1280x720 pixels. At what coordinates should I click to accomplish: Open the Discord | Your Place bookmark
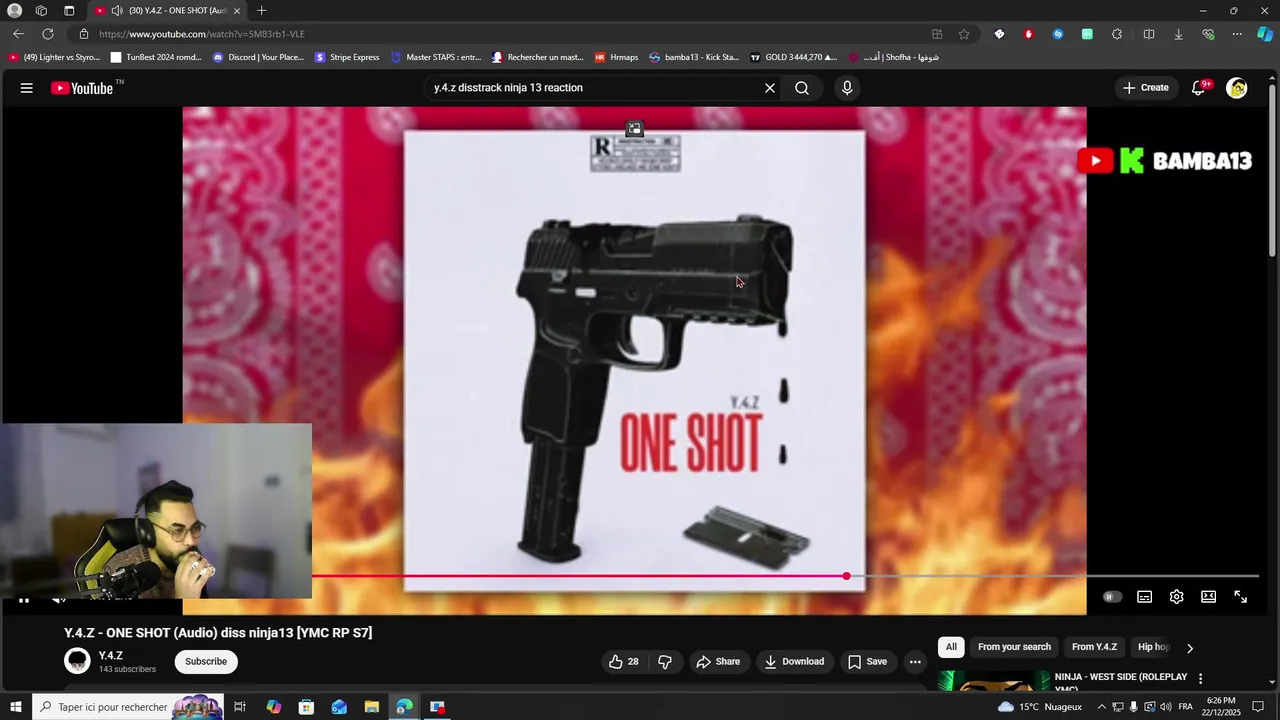tap(258, 57)
